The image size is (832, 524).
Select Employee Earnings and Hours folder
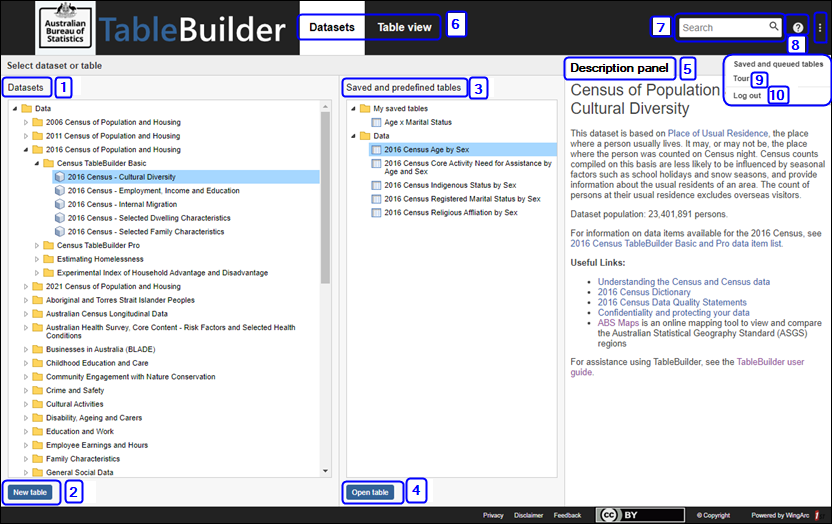(97, 446)
